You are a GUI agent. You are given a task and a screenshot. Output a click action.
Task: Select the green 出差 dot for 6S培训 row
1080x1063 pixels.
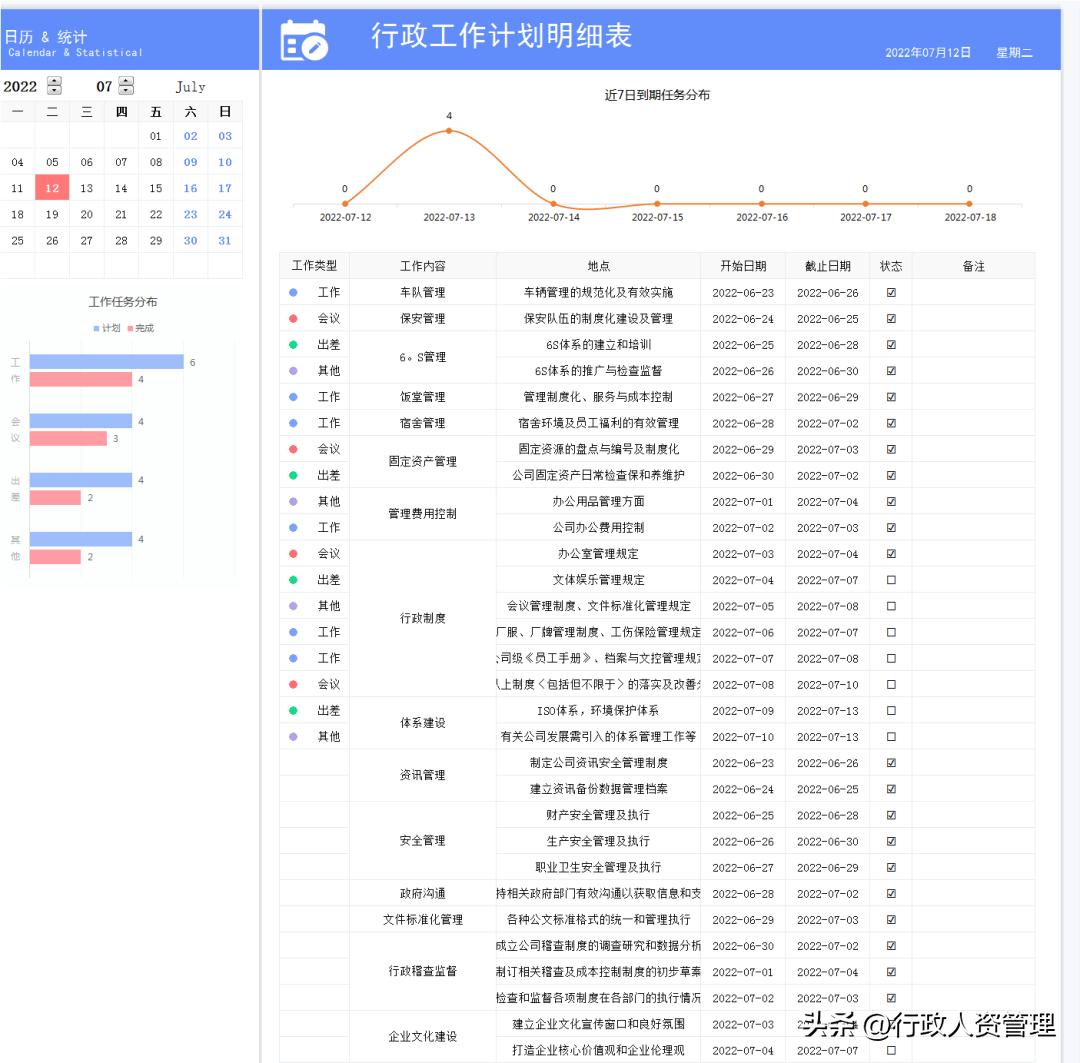(x=291, y=344)
